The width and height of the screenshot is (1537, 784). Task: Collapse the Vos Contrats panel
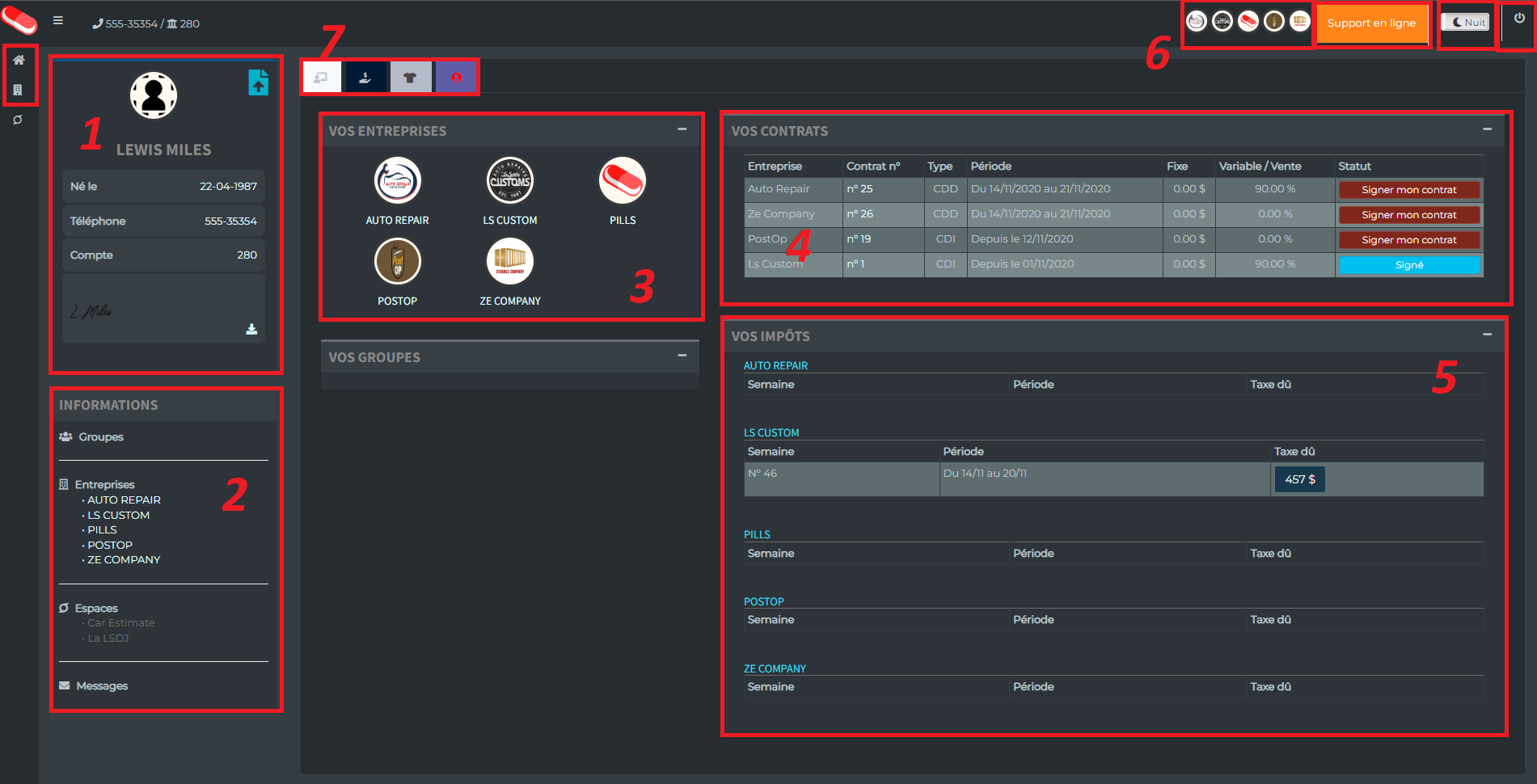[1487, 129]
